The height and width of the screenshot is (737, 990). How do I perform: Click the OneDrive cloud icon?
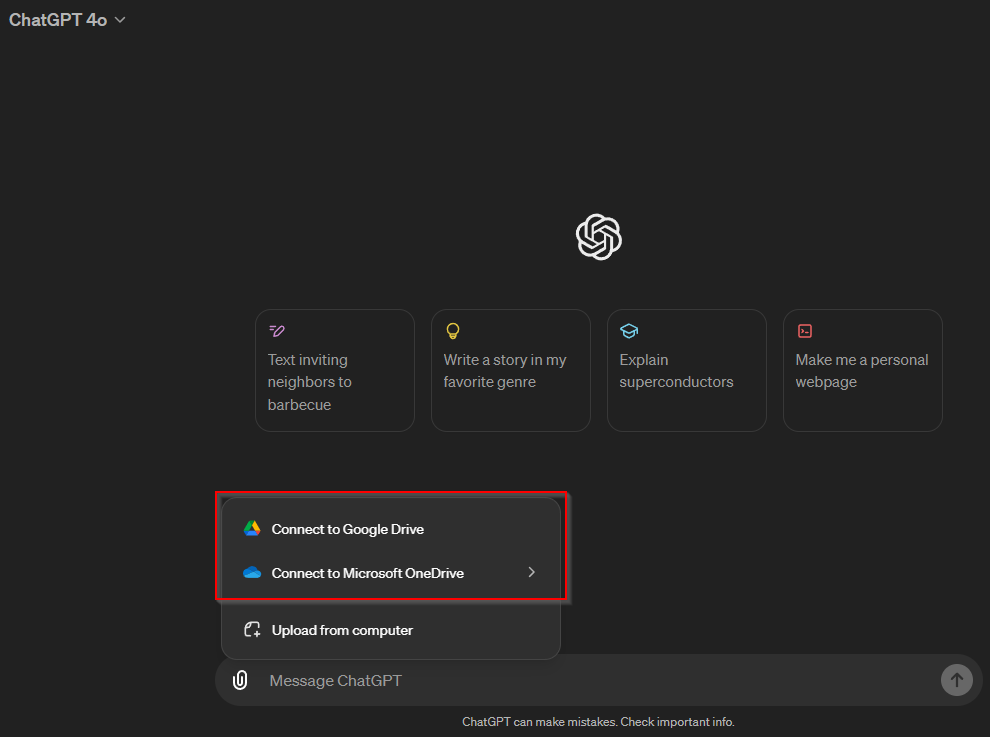click(252, 573)
